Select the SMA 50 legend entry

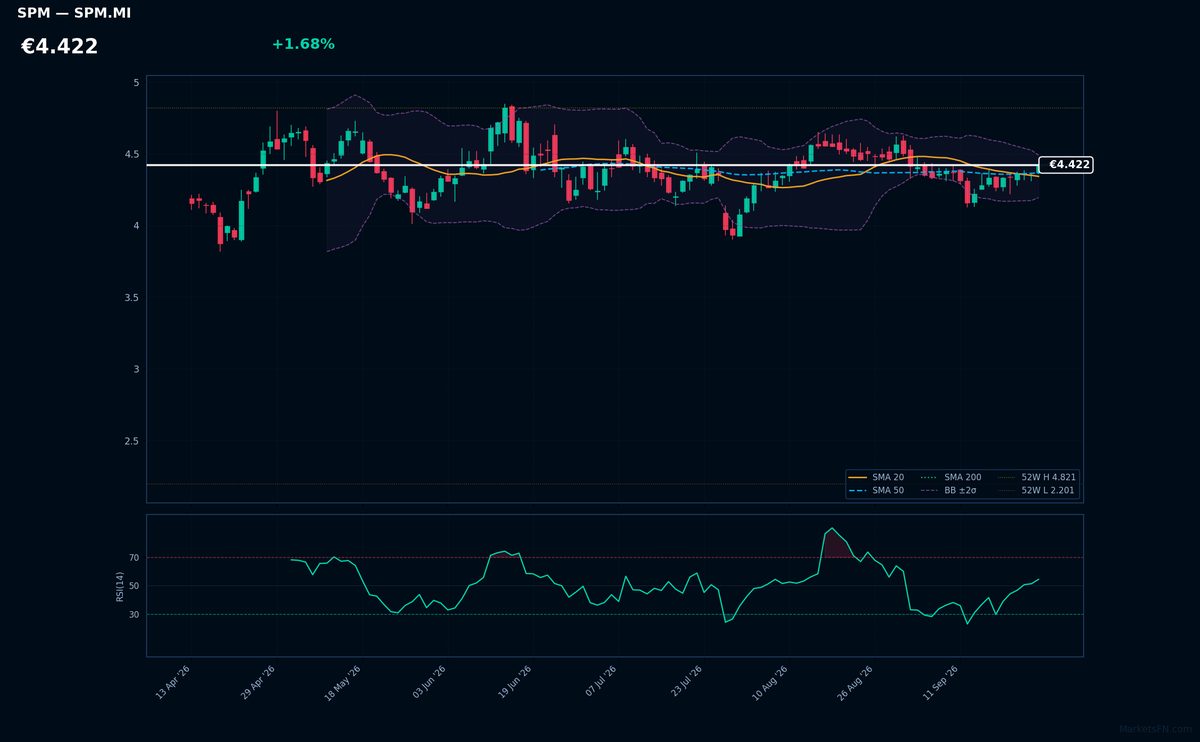[876, 491]
